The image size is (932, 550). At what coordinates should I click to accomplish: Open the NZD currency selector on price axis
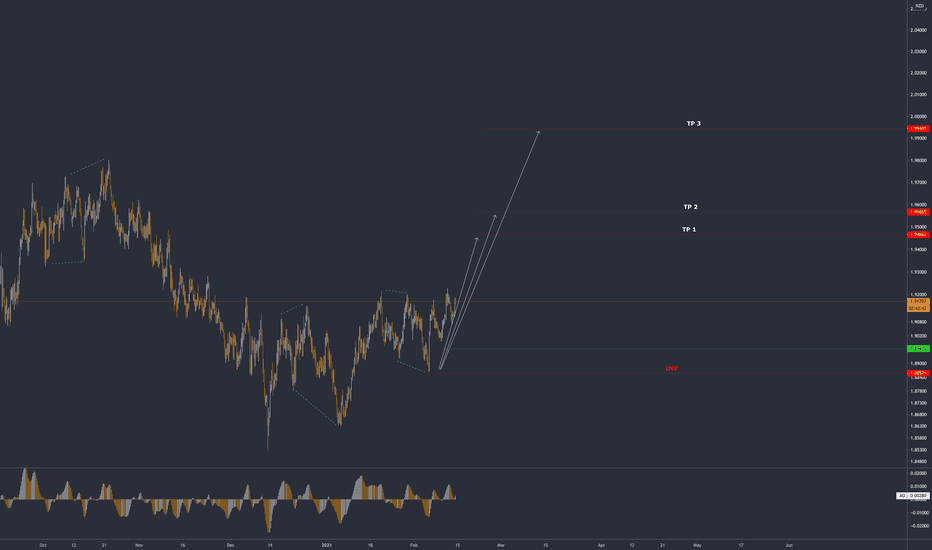[x=920, y=6]
